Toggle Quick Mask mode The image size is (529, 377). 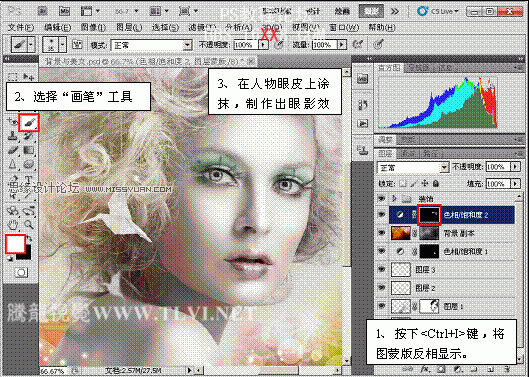[21, 272]
